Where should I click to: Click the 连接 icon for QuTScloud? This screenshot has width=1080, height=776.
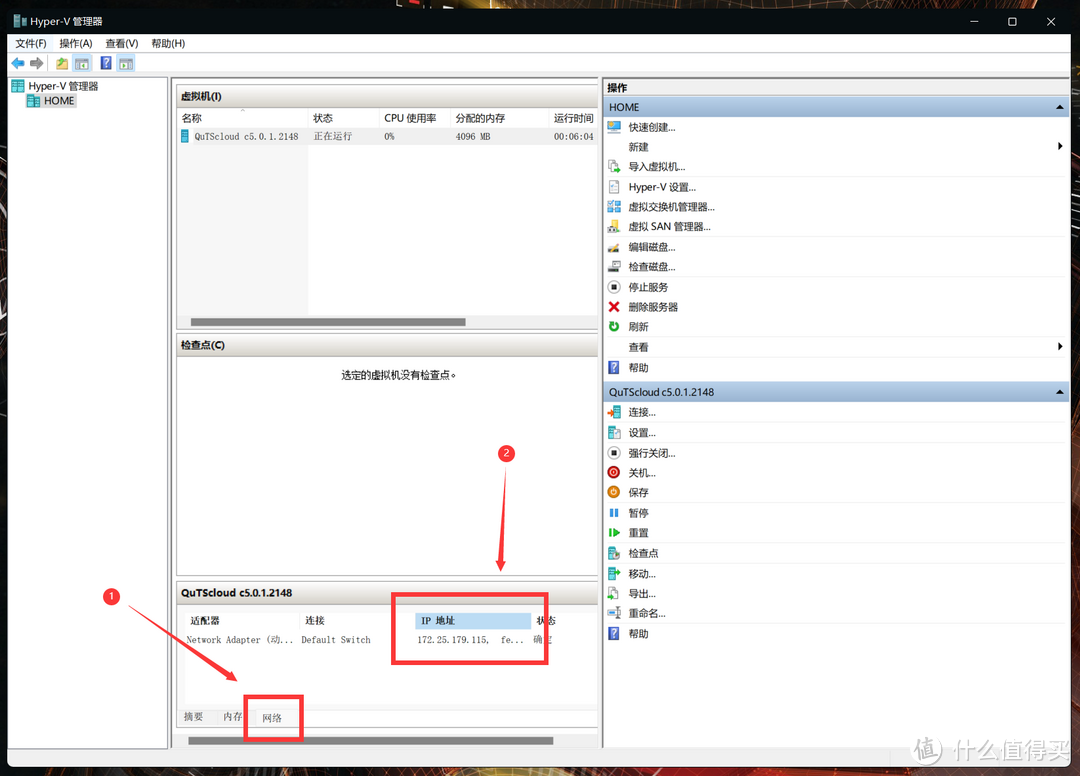point(614,412)
